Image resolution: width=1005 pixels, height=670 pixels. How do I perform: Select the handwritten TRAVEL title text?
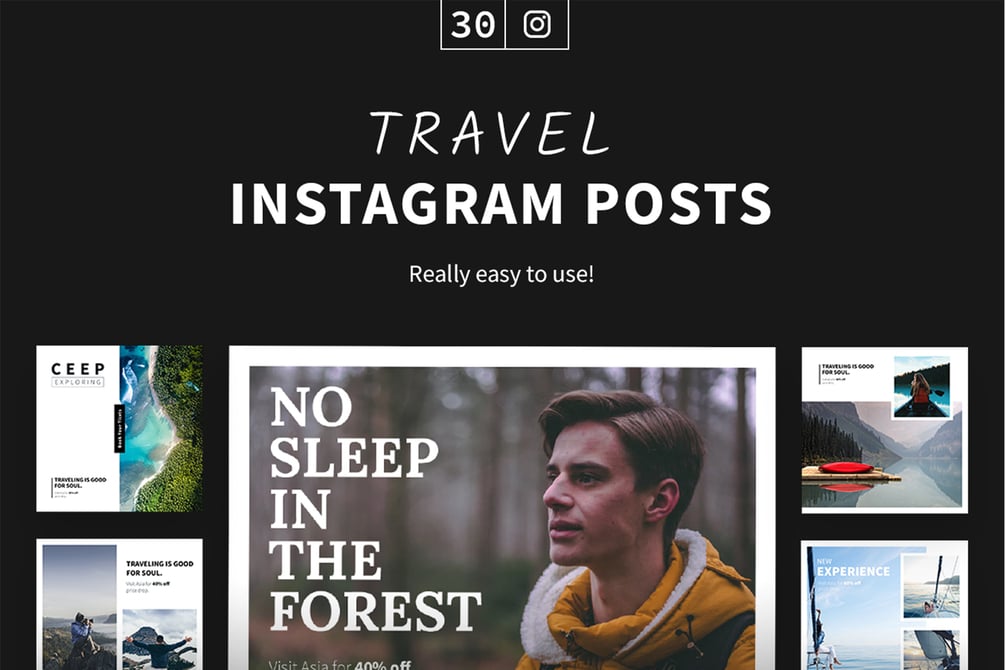[x=490, y=133]
